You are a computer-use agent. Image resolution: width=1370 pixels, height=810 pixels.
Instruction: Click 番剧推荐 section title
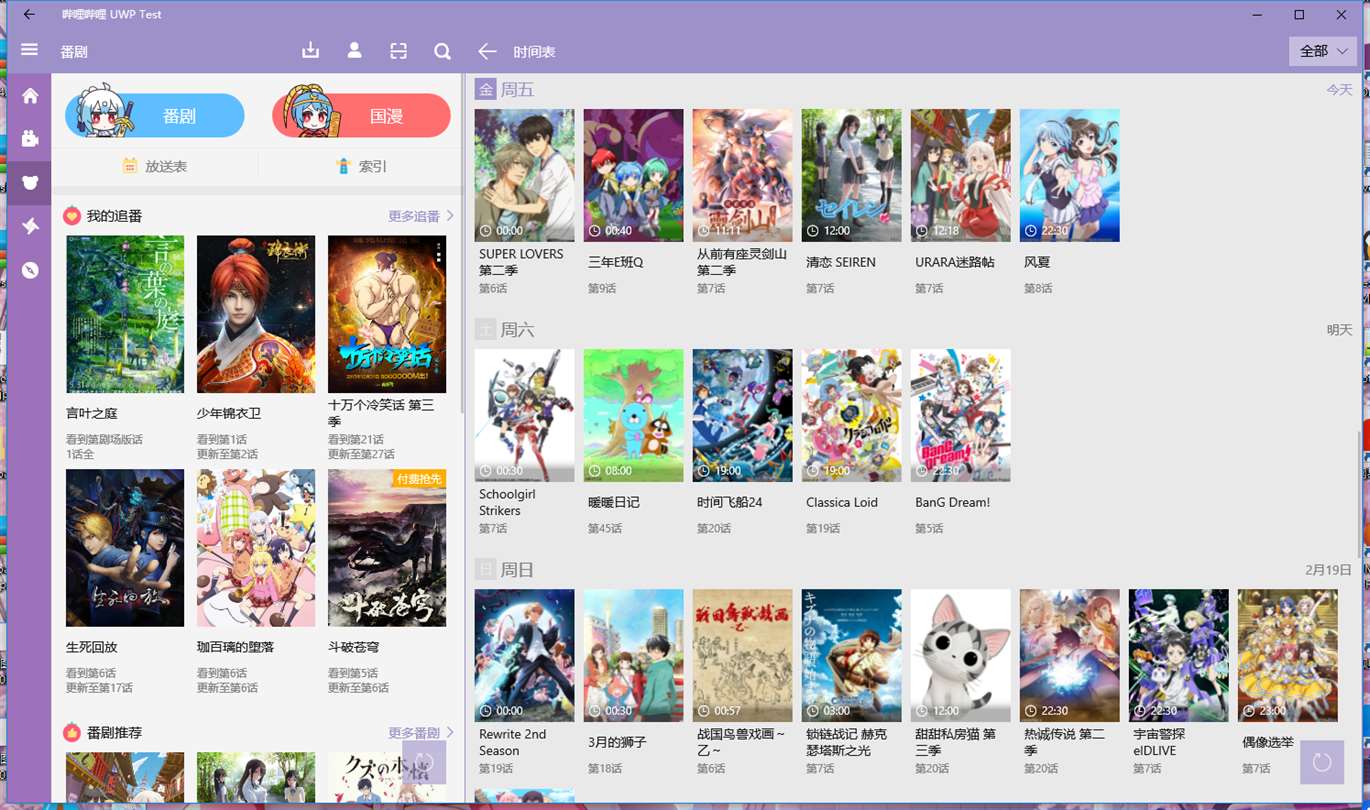pyautogui.click(x=114, y=733)
